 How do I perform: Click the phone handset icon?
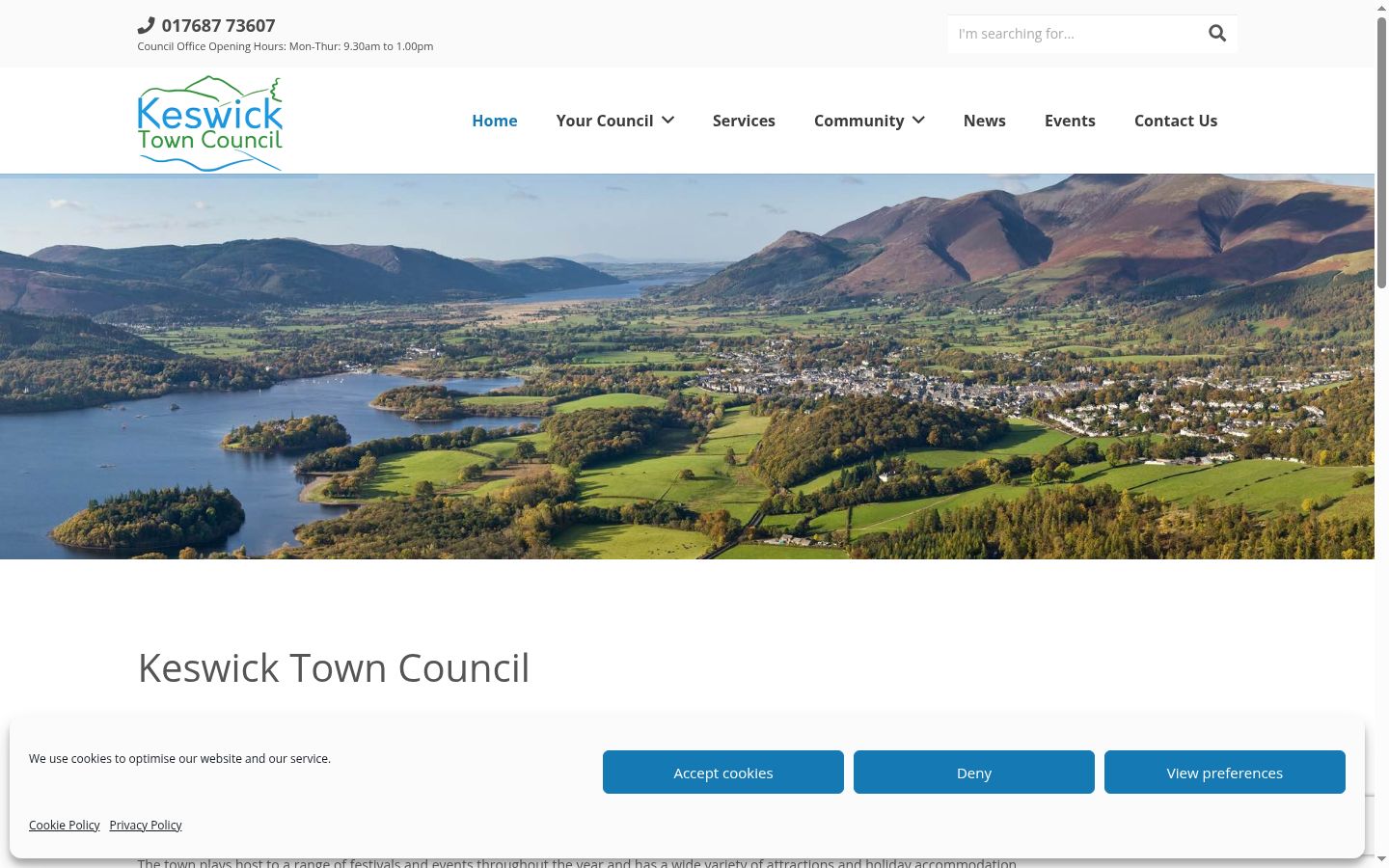coord(146,25)
